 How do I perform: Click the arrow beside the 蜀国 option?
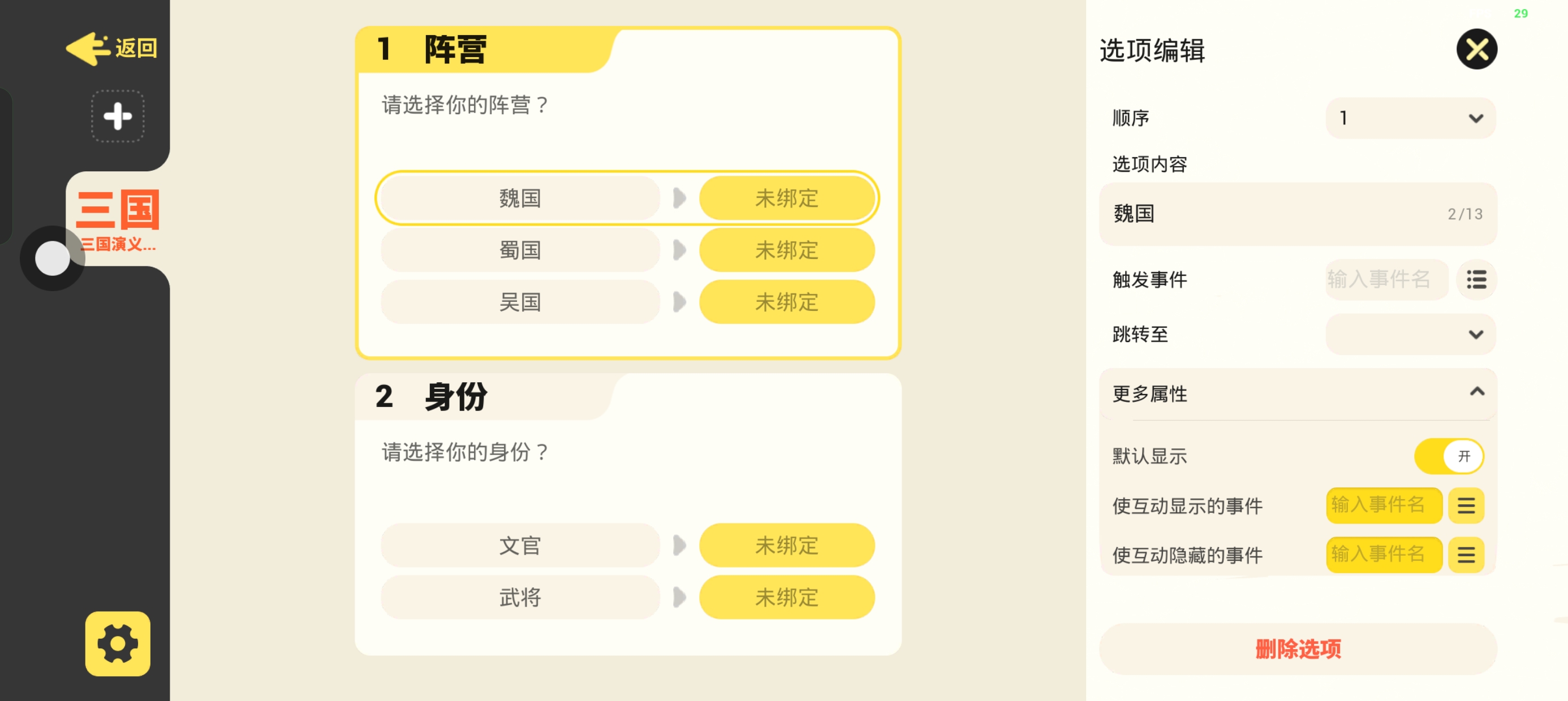(679, 250)
